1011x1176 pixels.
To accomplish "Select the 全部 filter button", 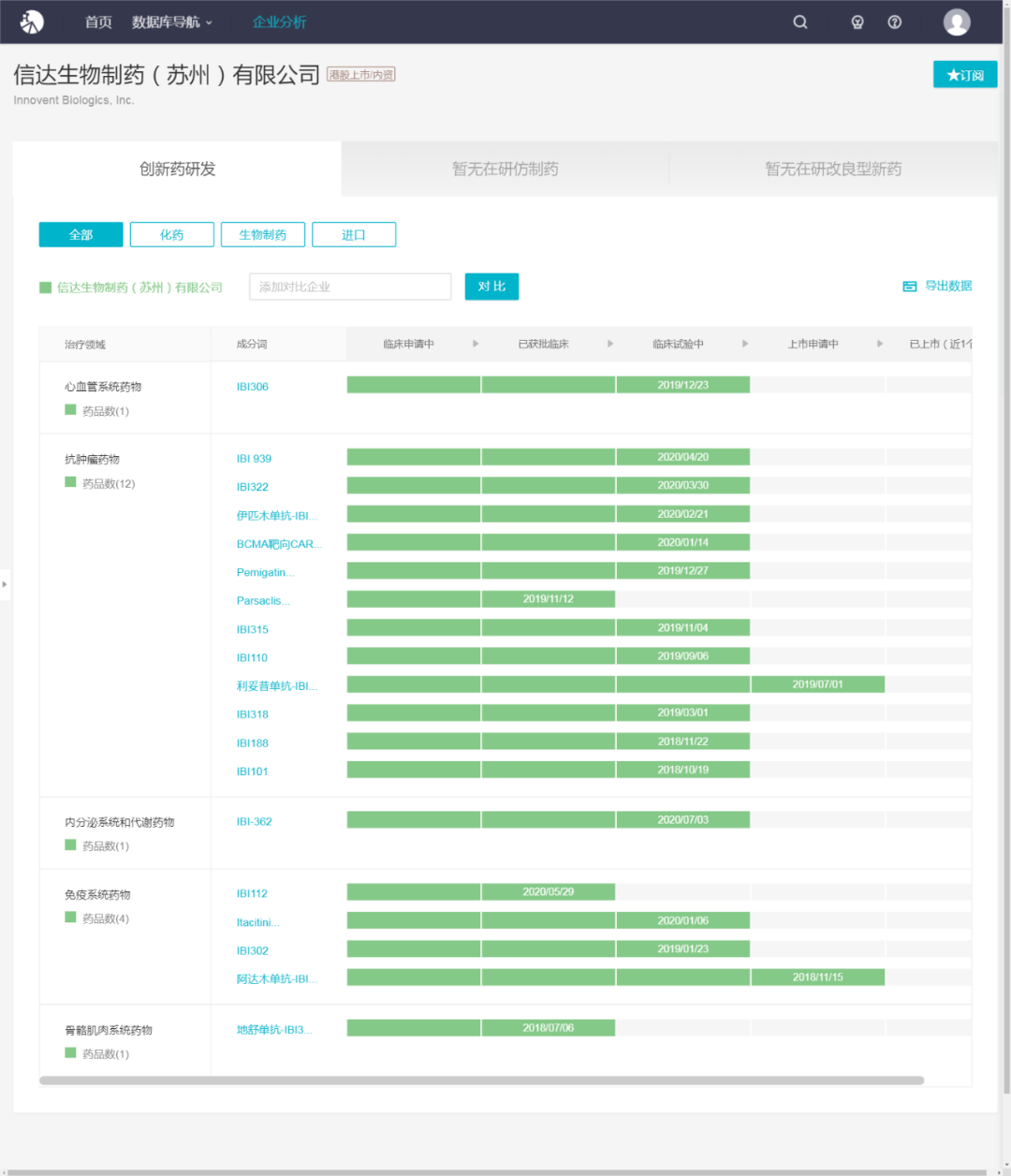I will click(x=81, y=235).
